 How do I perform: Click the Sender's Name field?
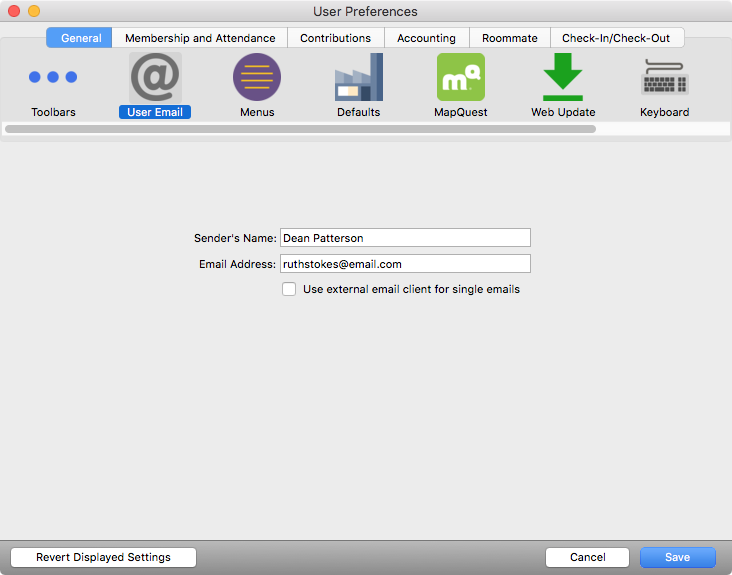(x=405, y=238)
